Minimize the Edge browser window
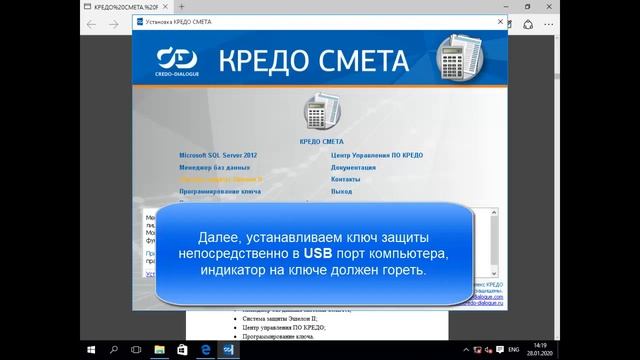The height and width of the screenshot is (360, 640). click(x=506, y=7)
